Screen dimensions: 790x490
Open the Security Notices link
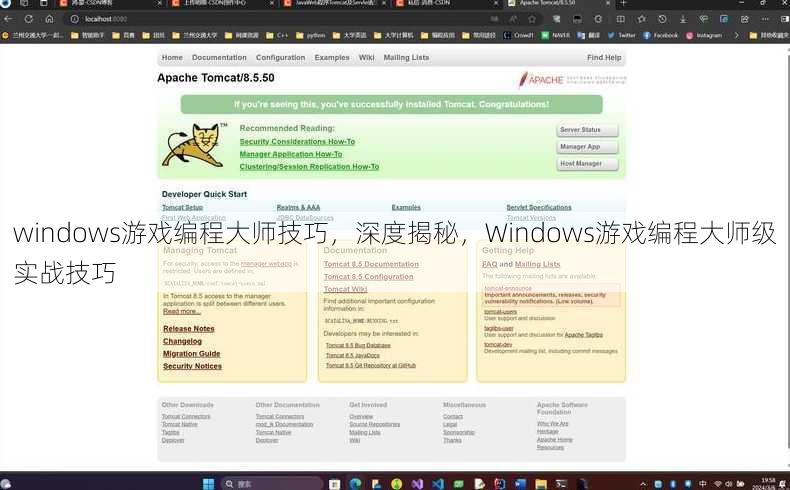click(192, 367)
